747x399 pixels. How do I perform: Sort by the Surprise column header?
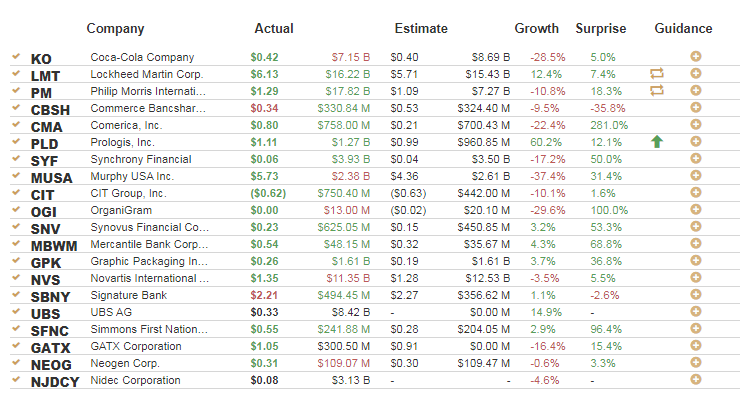coord(601,29)
